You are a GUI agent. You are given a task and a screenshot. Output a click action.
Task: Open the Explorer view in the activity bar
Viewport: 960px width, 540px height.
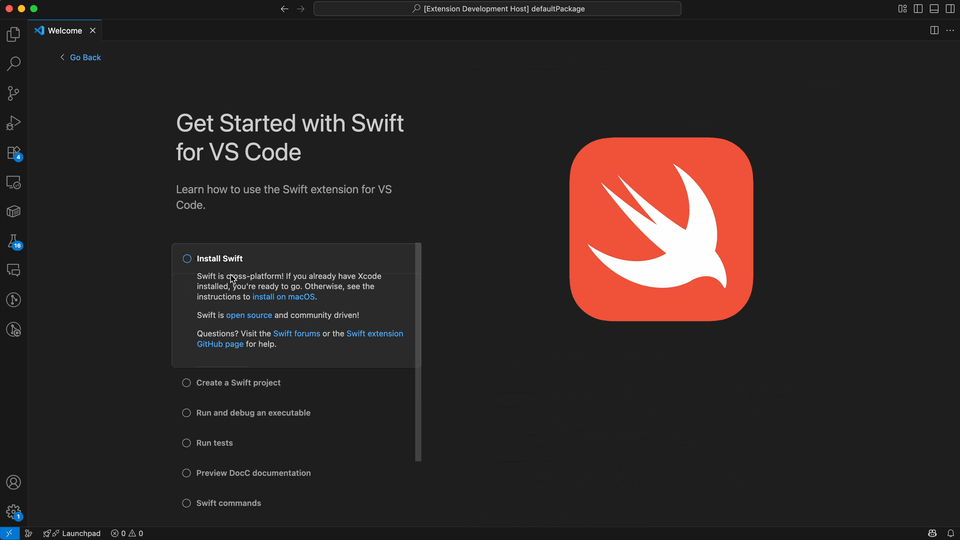point(13,34)
